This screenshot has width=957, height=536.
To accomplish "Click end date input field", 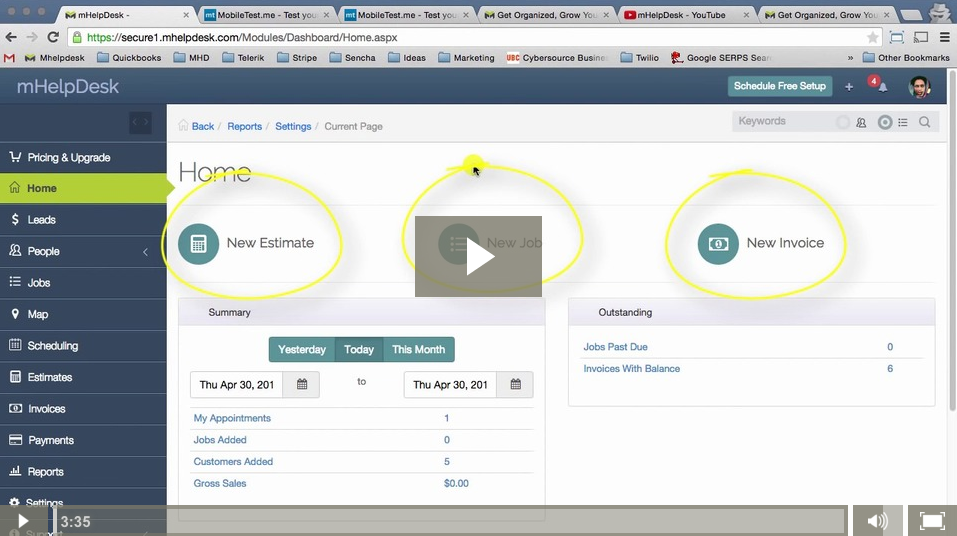I will pyautogui.click(x=450, y=385).
